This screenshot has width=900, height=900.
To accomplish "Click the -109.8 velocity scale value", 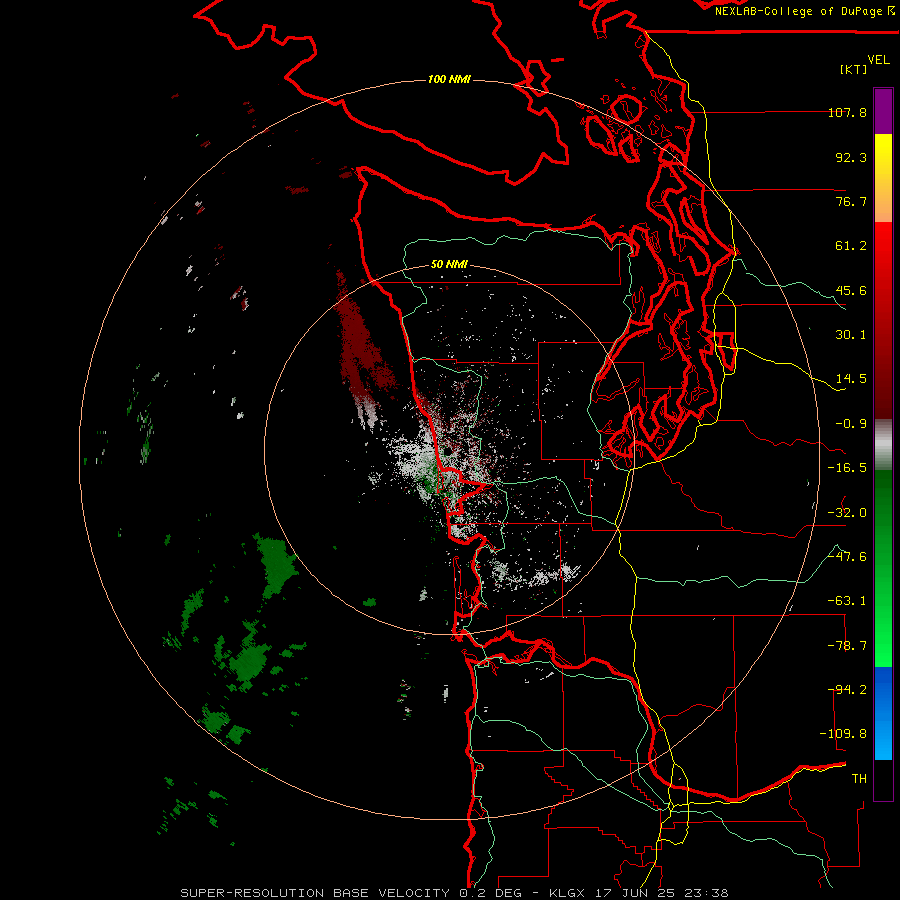I will click(x=843, y=734).
